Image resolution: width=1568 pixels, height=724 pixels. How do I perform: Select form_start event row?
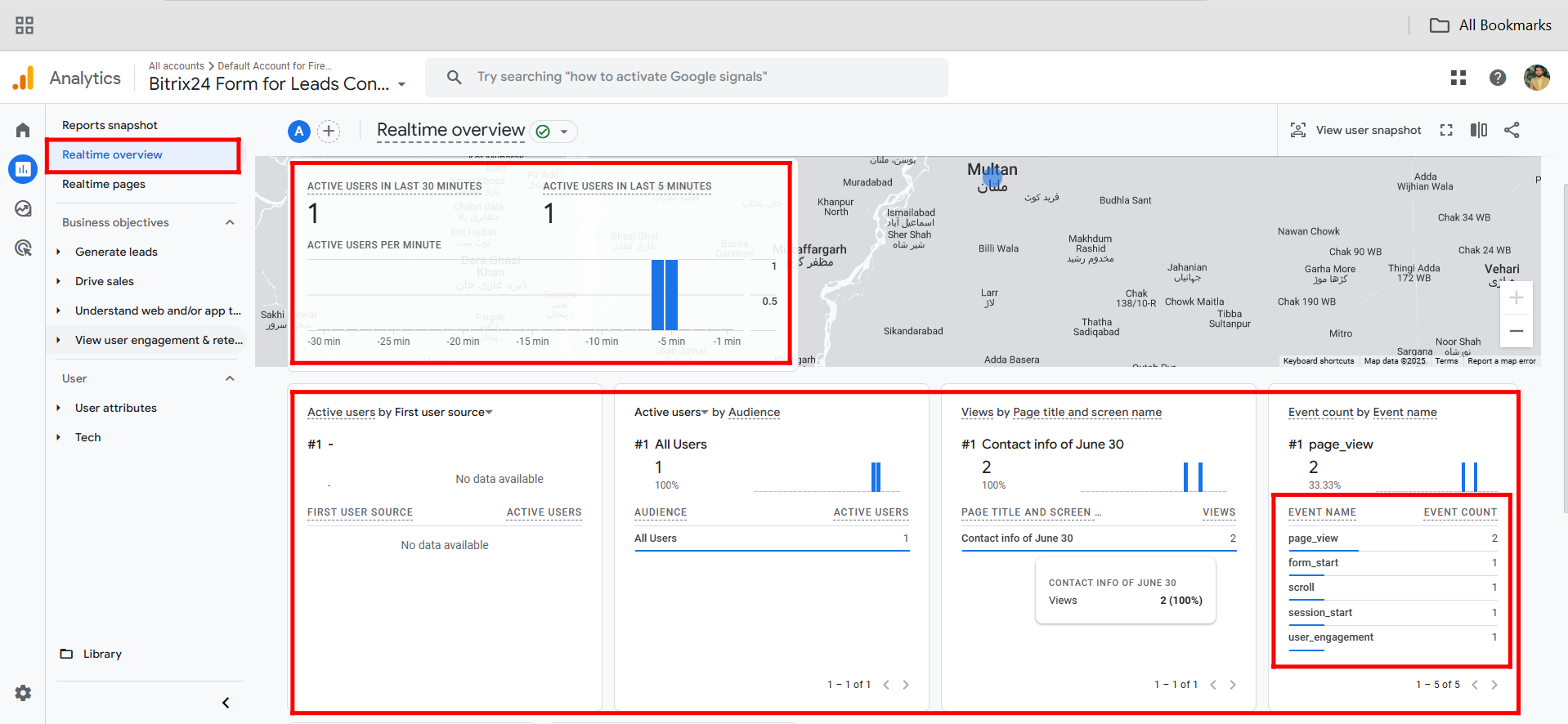[x=1393, y=563]
